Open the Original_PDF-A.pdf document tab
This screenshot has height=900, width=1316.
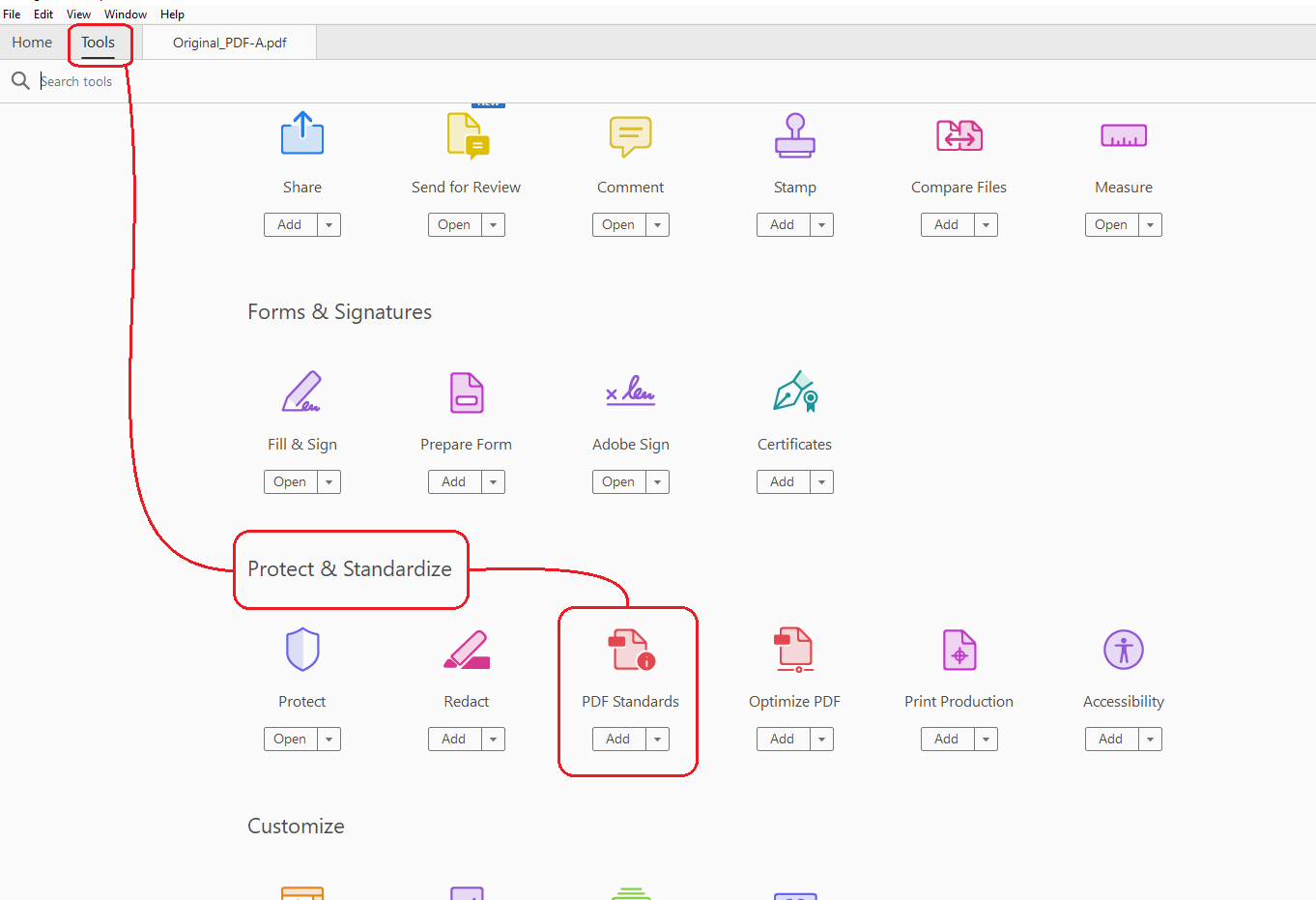tap(229, 42)
